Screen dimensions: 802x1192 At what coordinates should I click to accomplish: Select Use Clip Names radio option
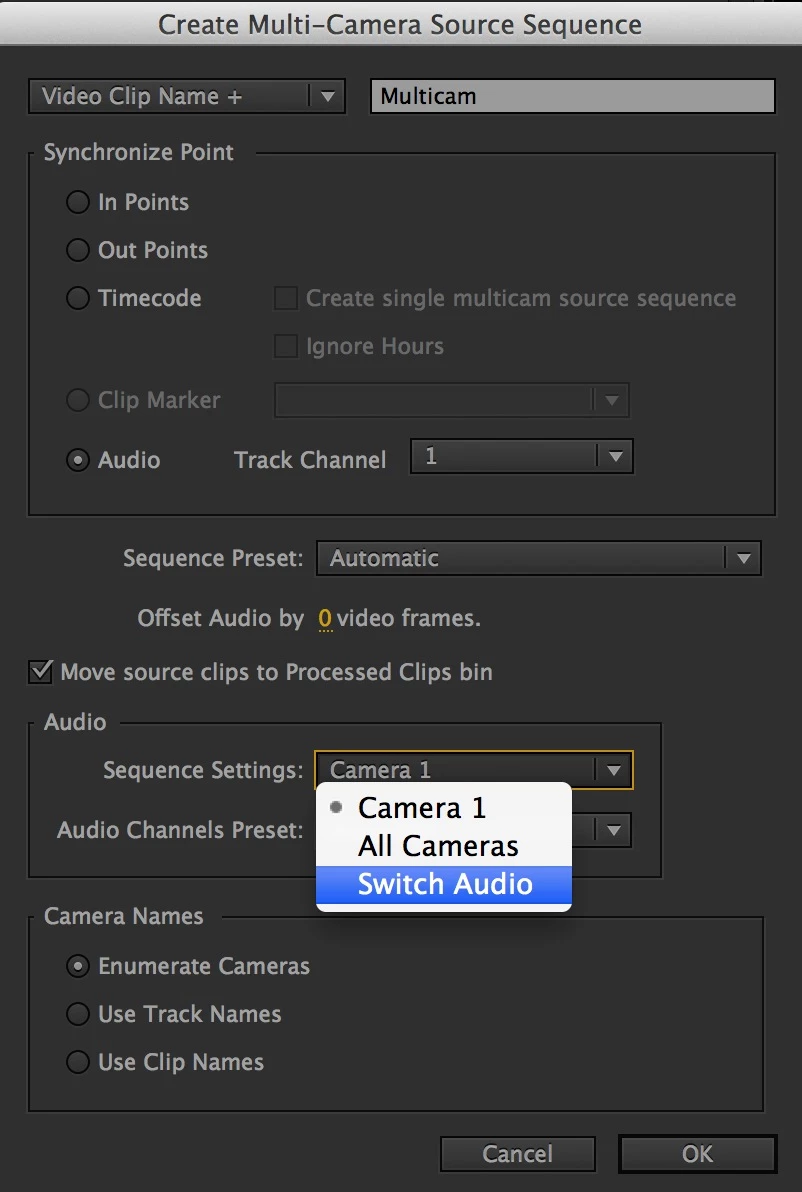click(78, 1062)
